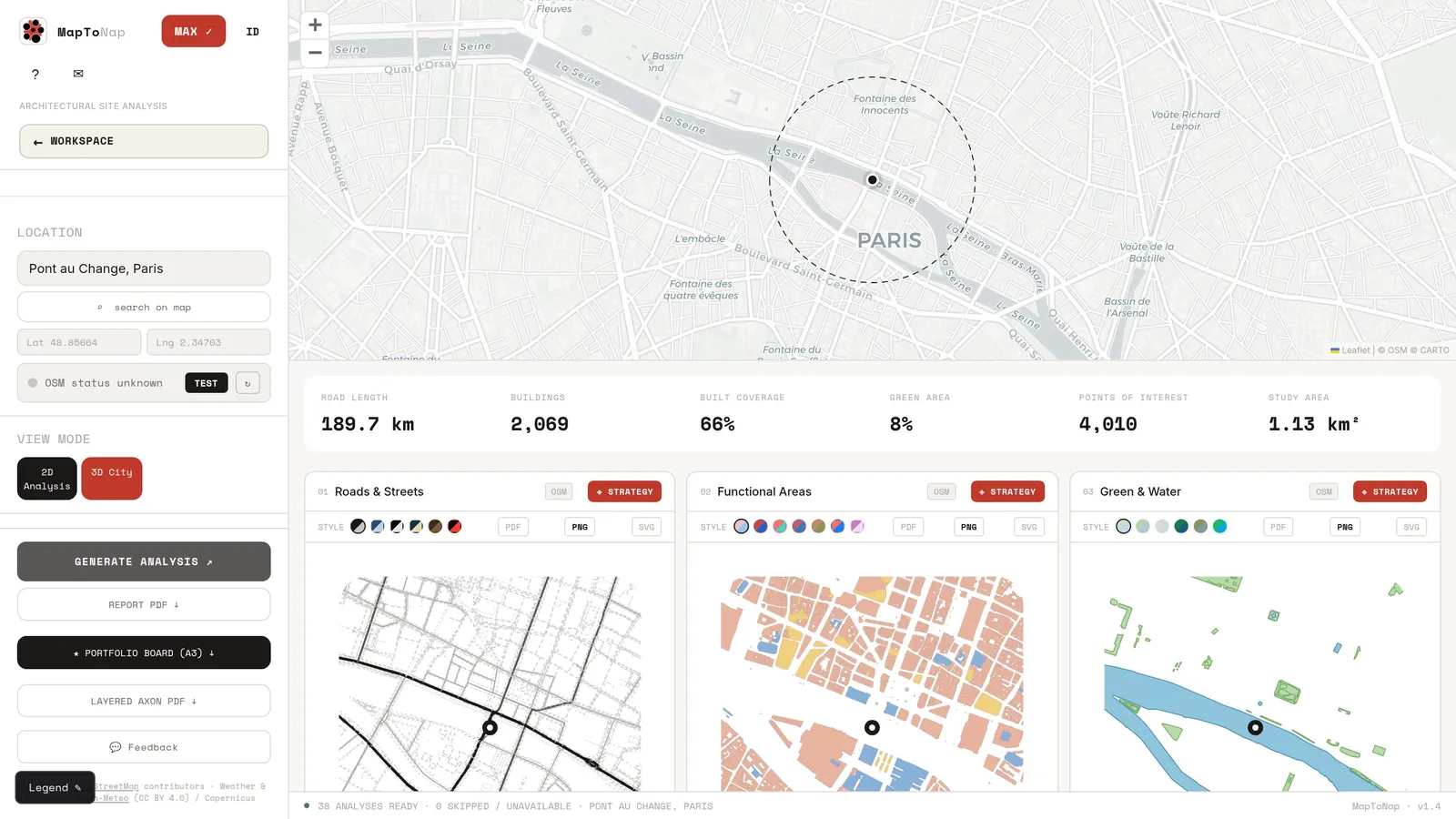Click OSM tag on Roads & Streets card
Viewport: 1456px width, 819px height.
[559, 491]
